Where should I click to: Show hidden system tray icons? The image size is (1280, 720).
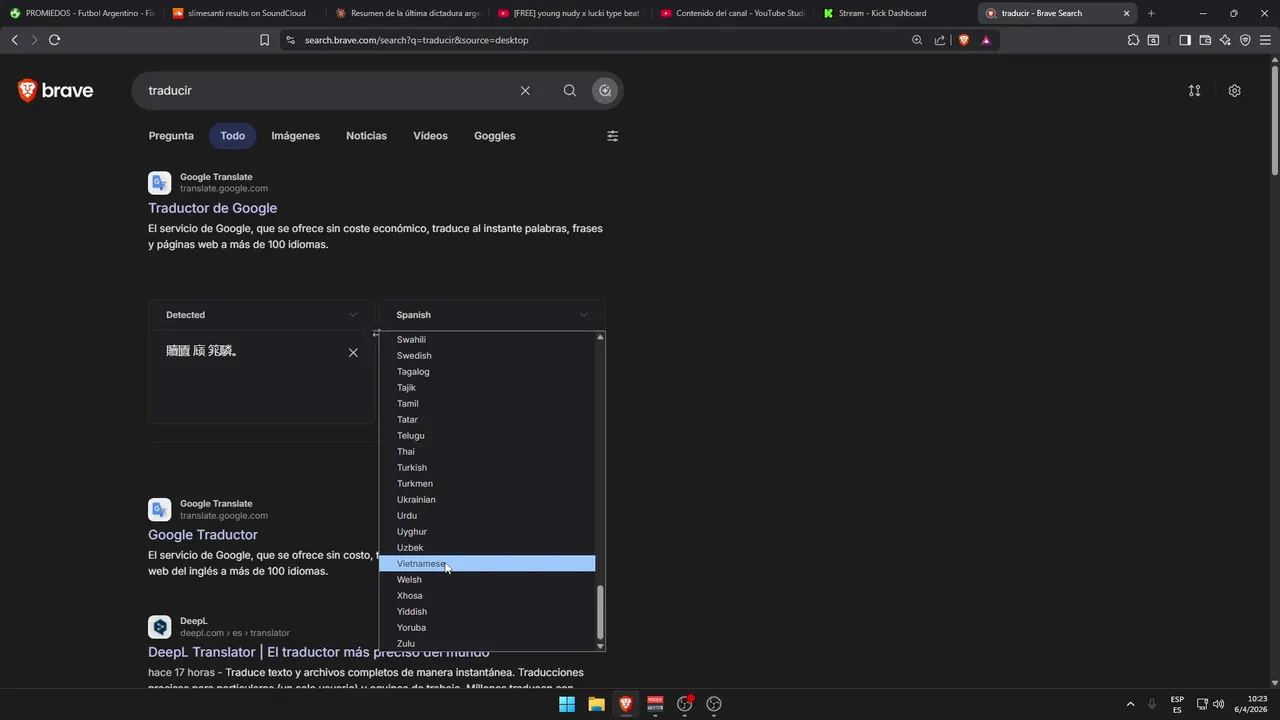(x=1130, y=704)
